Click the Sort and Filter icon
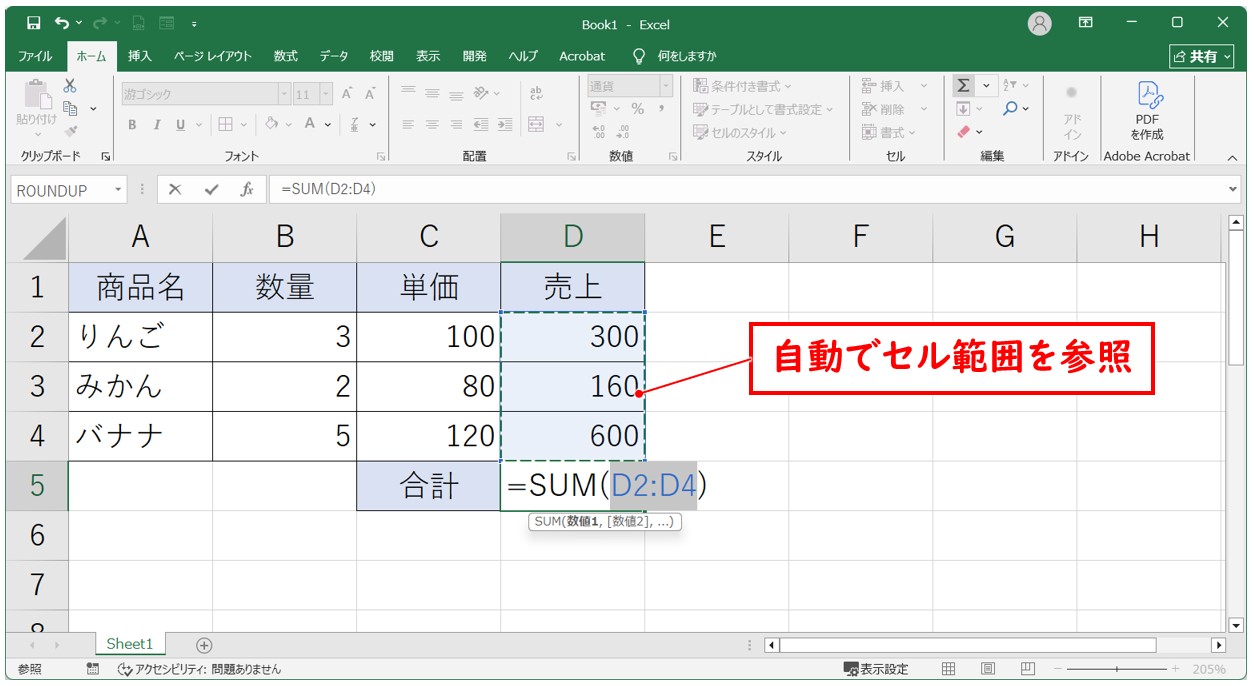1254x686 pixels. [1009, 86]
